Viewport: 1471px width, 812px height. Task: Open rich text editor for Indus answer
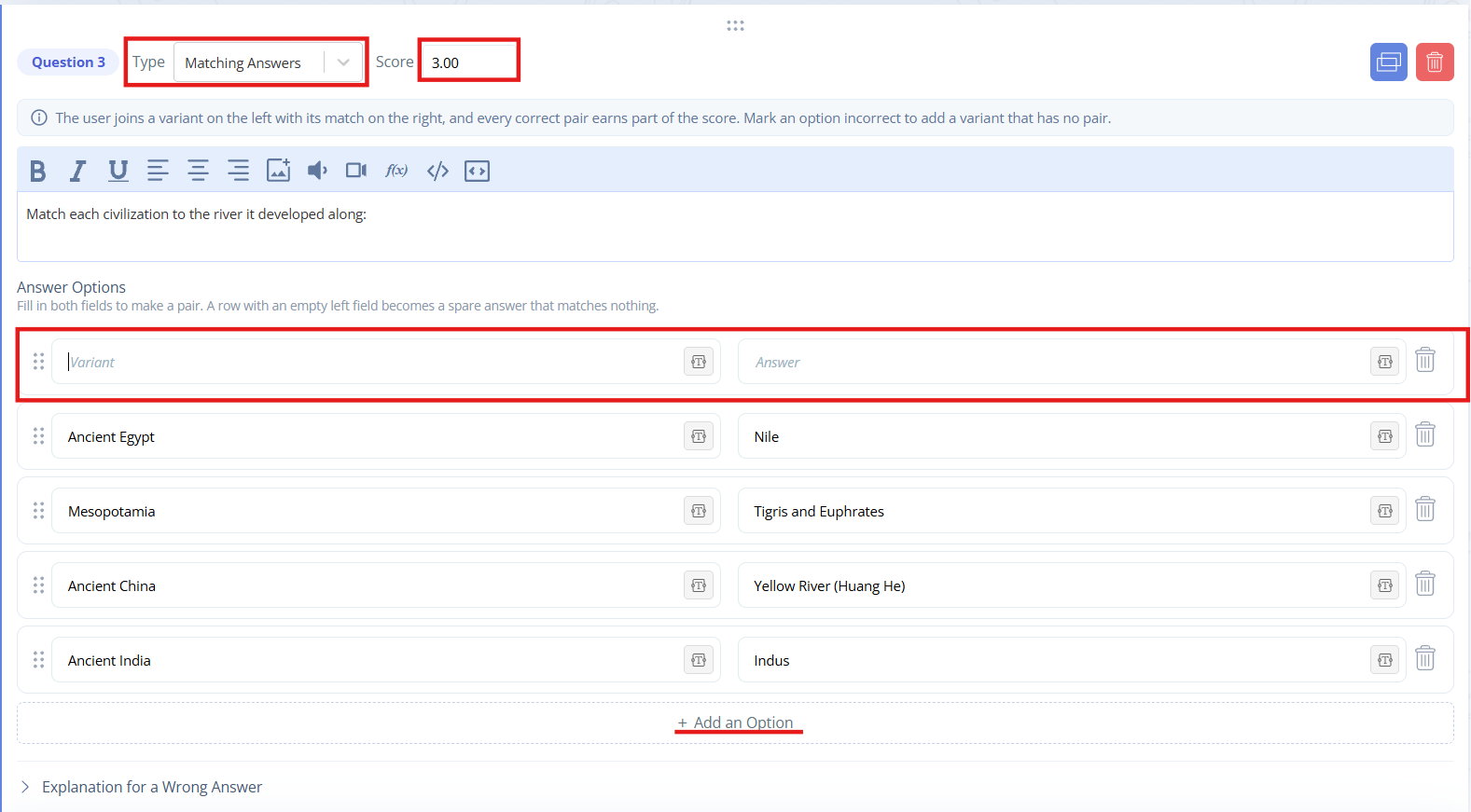pos(1384,660)
